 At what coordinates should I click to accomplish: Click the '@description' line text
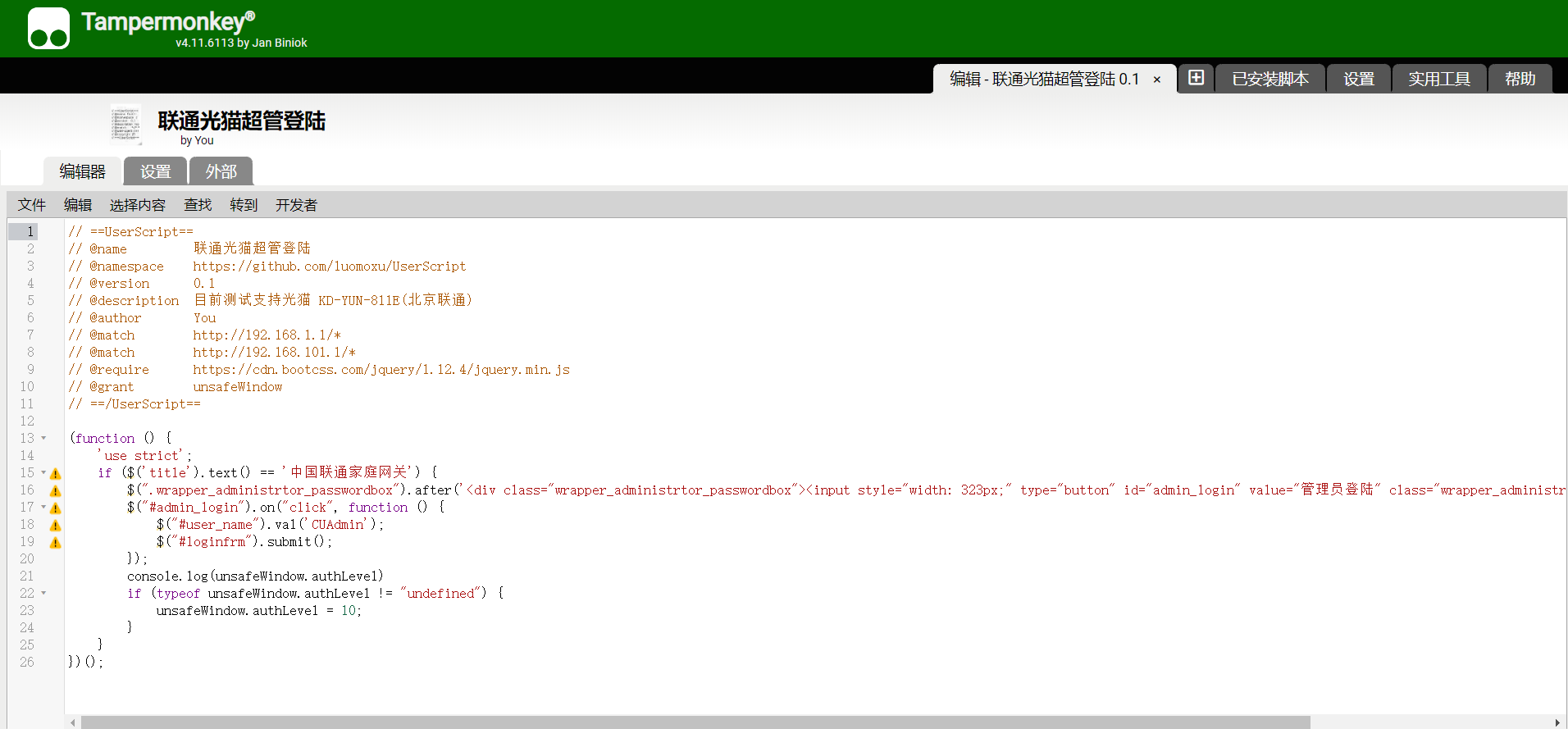click(271, 301)
